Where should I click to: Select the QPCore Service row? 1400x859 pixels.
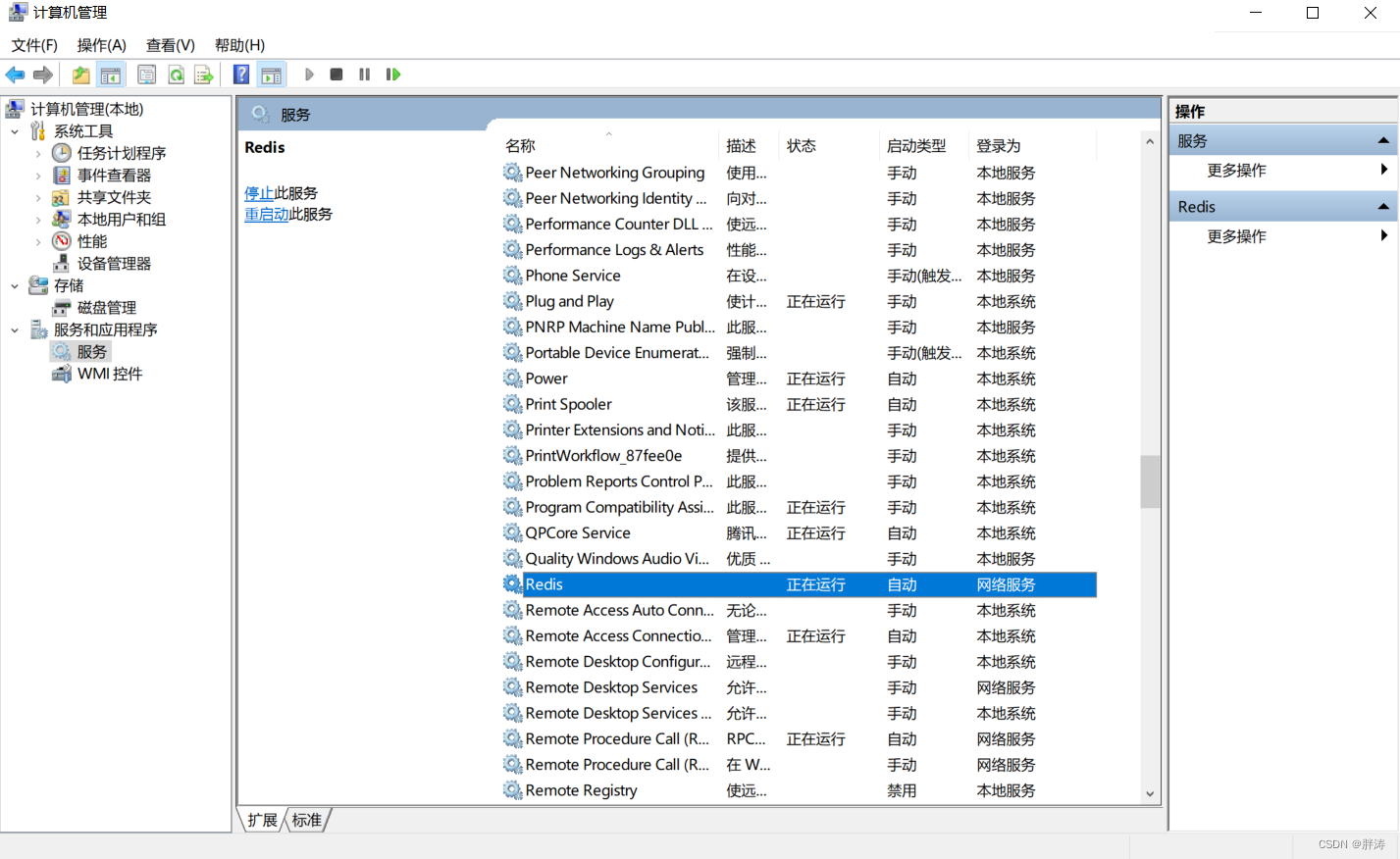(799, 533)
